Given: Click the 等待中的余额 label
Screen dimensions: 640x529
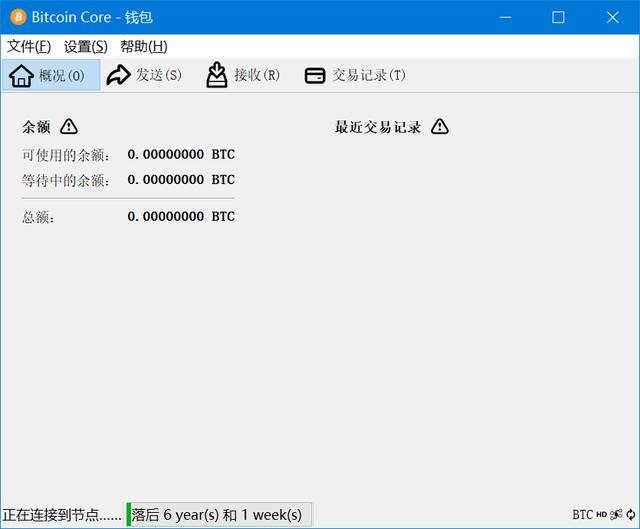Looking at the screenshot, I should coord(66,180).
